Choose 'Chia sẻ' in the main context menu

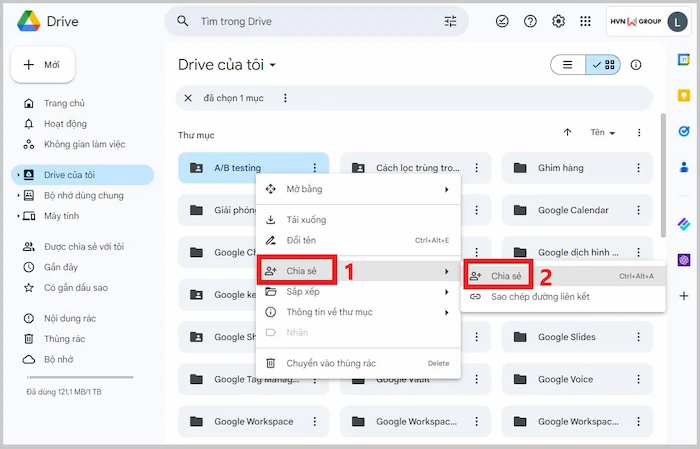[x=358, y=271]
